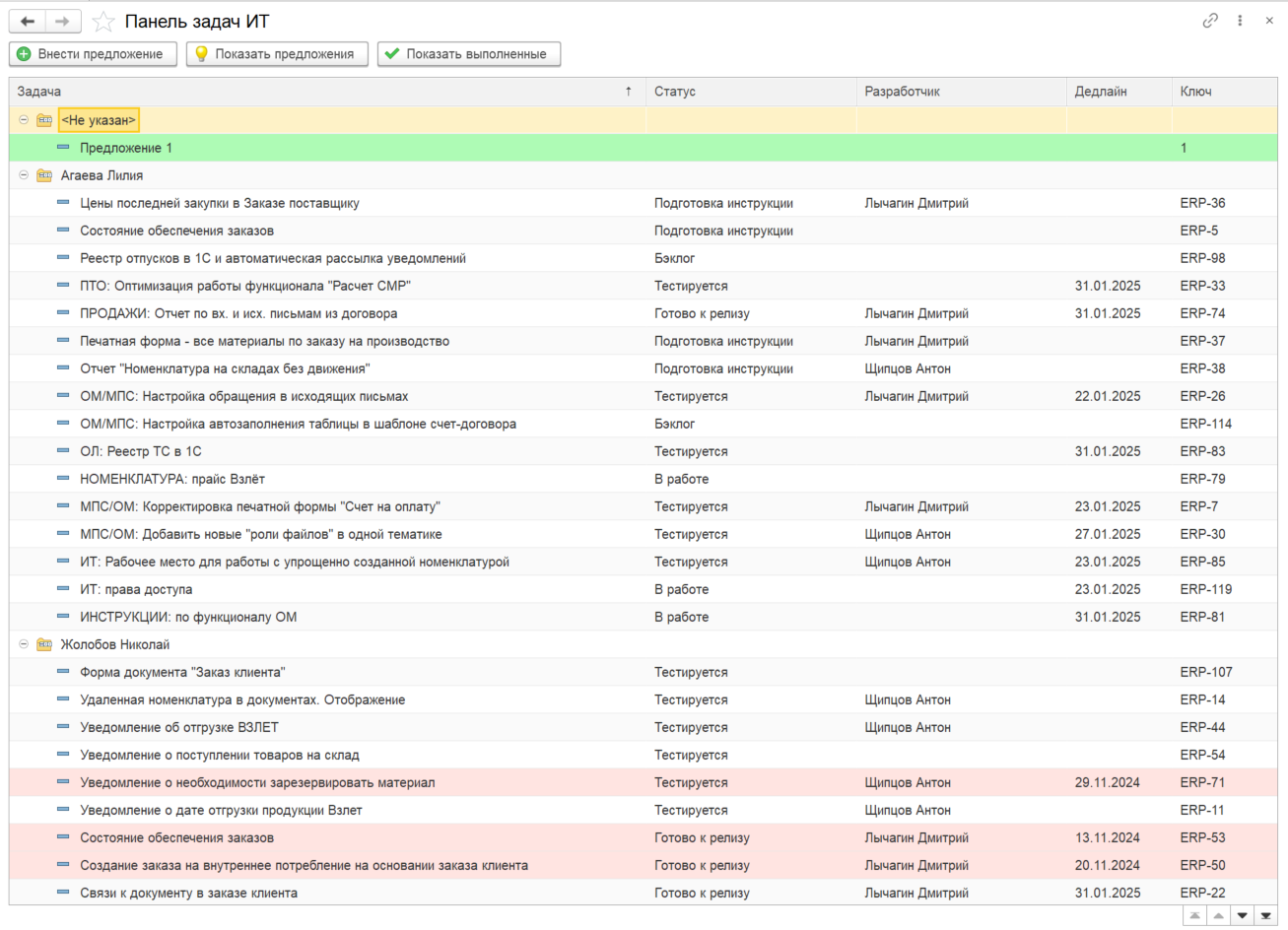Viewport: 1288px width, 930px height.
Task: Move down one row with bottom arrow
Action: point(1243,916)
